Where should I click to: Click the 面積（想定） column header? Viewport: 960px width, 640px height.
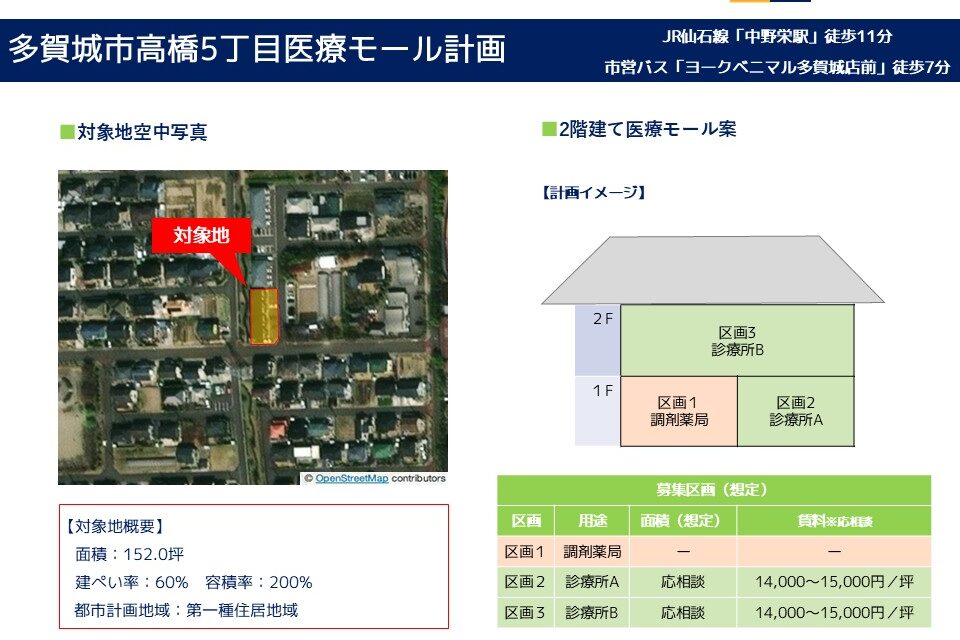(683, 521)
